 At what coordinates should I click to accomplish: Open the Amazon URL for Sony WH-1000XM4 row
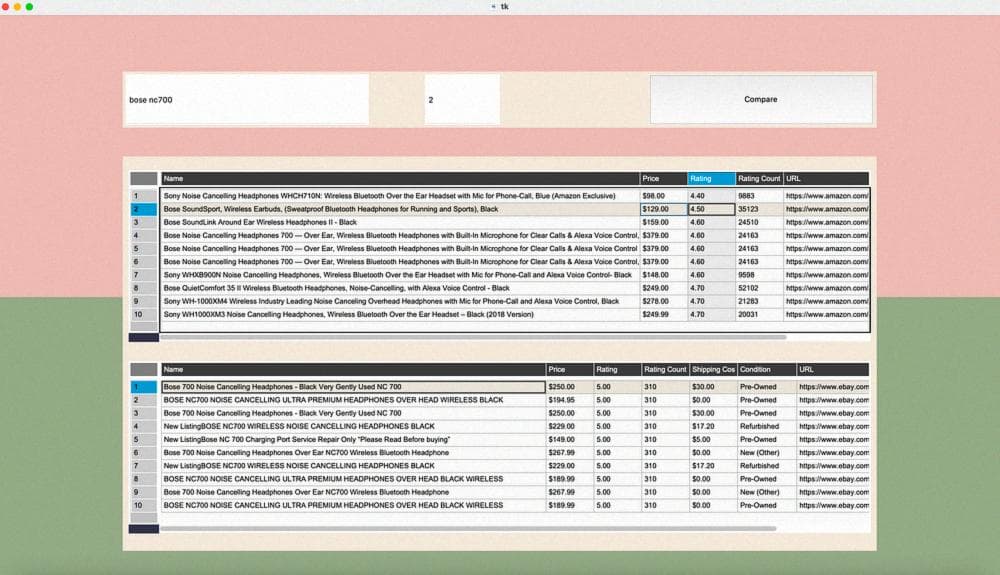(x=826, y=301)
